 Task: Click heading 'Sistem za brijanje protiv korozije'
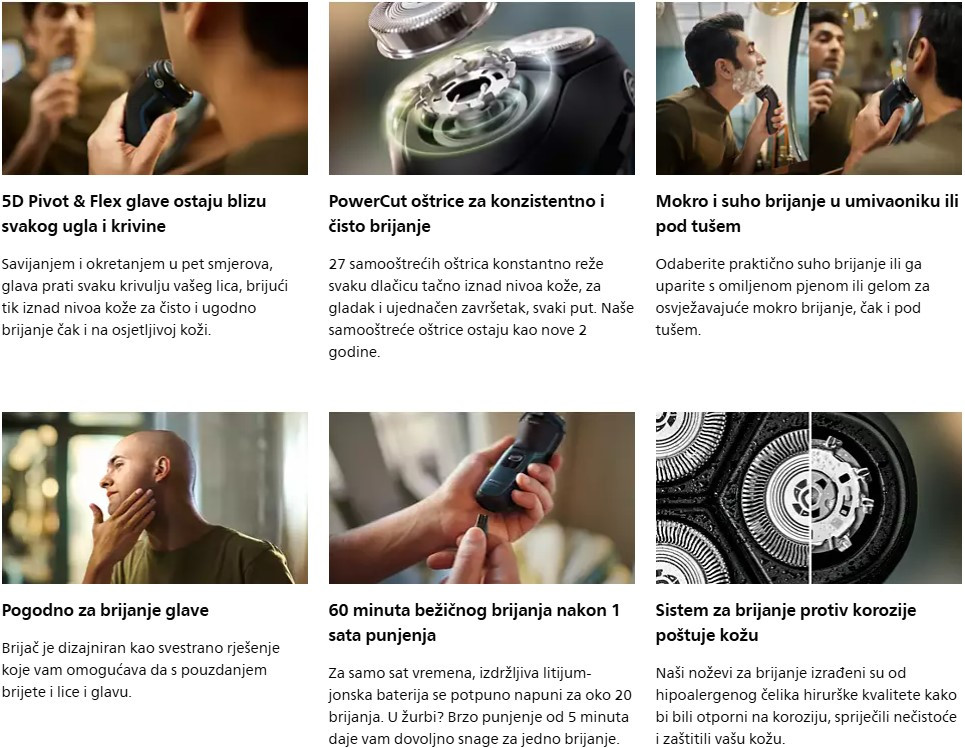(786, 611)
